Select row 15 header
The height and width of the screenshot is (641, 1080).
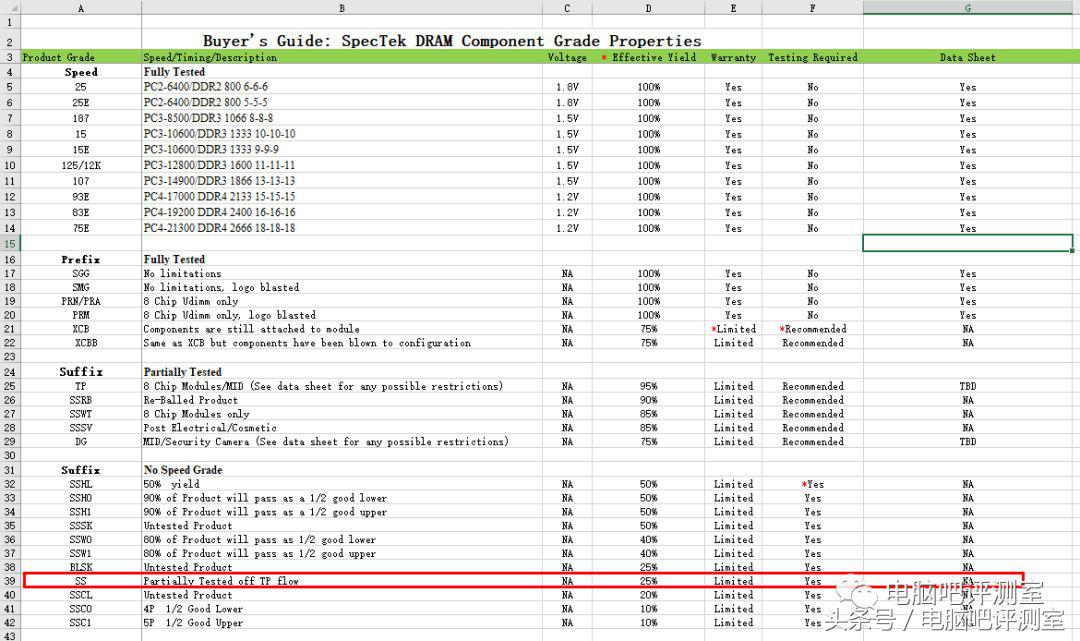pos(10,243)
